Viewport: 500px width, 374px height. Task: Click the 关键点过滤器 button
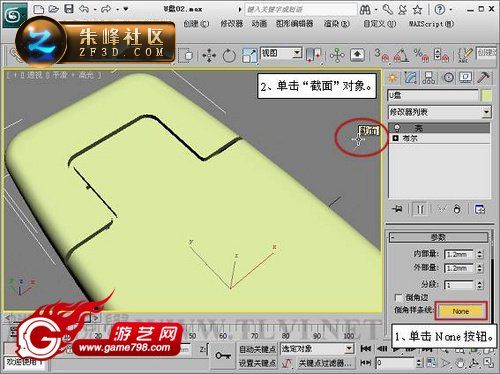(x=324, y=363)
